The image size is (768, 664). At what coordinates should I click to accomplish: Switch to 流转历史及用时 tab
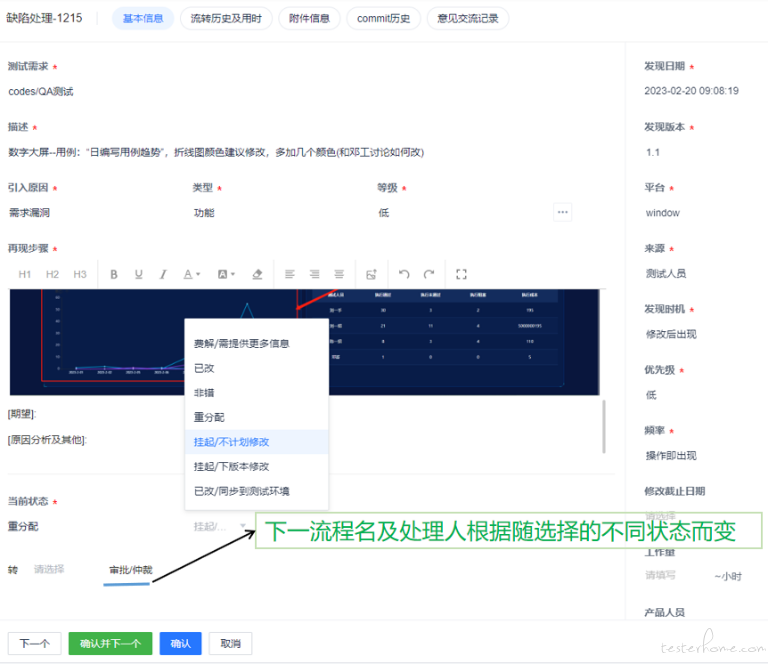click(225, 18)
